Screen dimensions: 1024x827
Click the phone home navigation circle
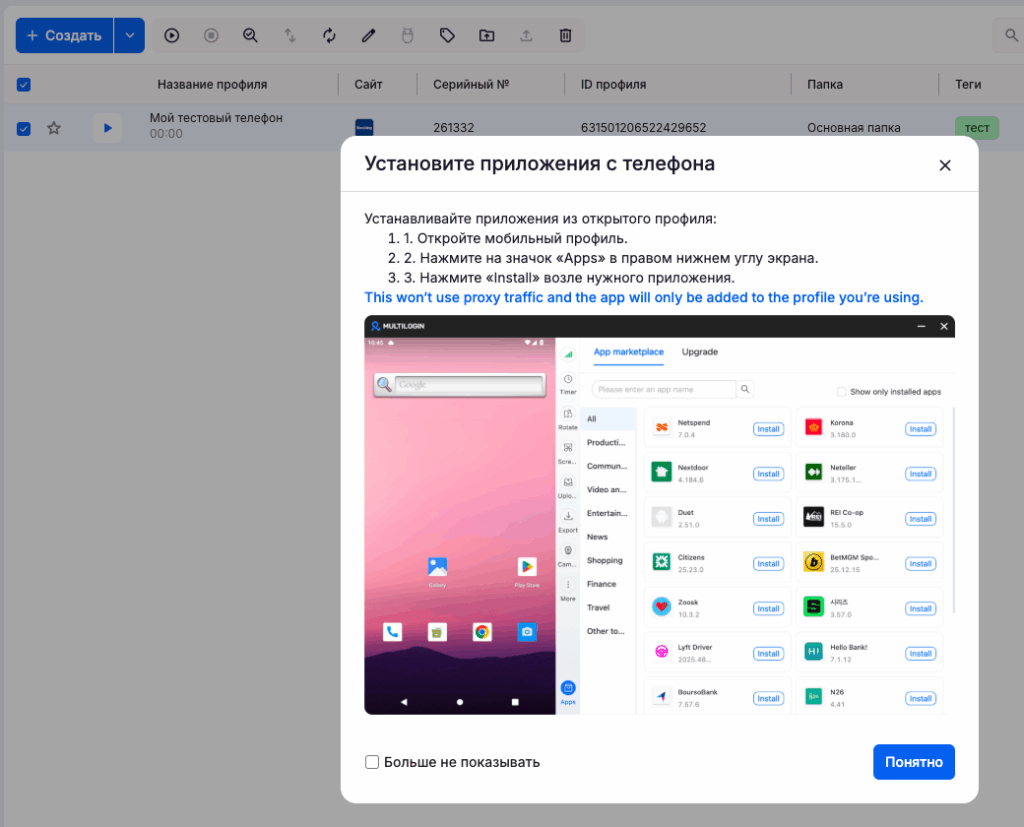point(460,702)
